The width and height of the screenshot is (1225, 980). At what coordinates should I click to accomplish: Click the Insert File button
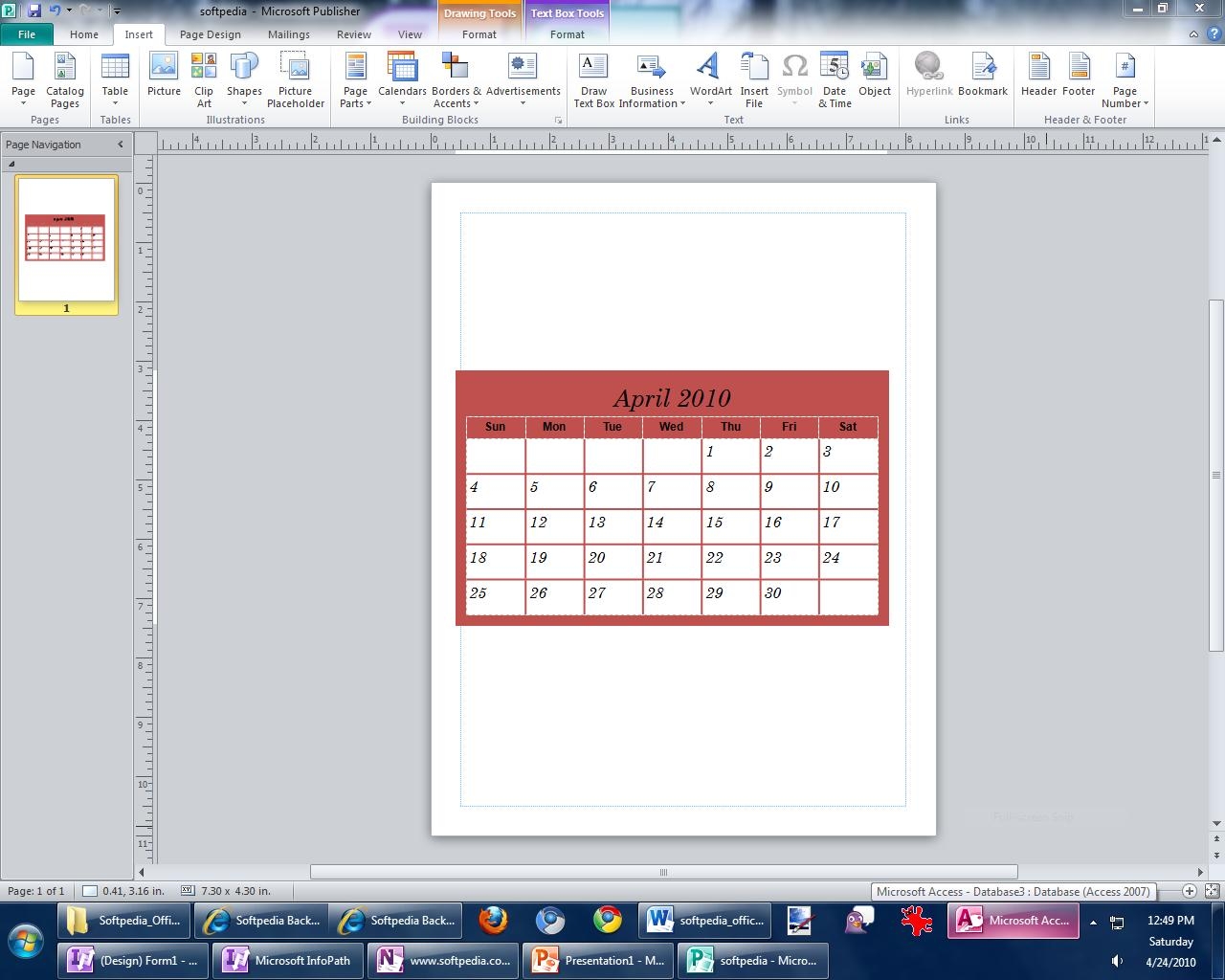pyautogui.click(x=754, y=80)
